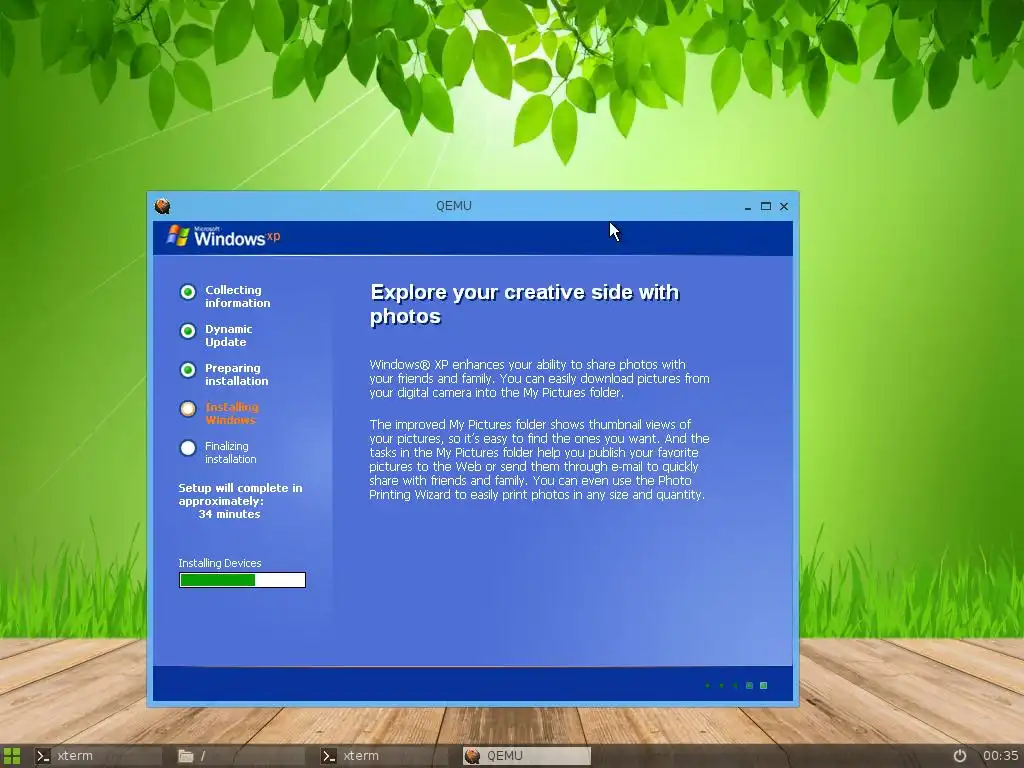This screenshot has height=768, width=1024.
Task: Click the orange 'Installing Windows' step label
Action: (232, 413)
